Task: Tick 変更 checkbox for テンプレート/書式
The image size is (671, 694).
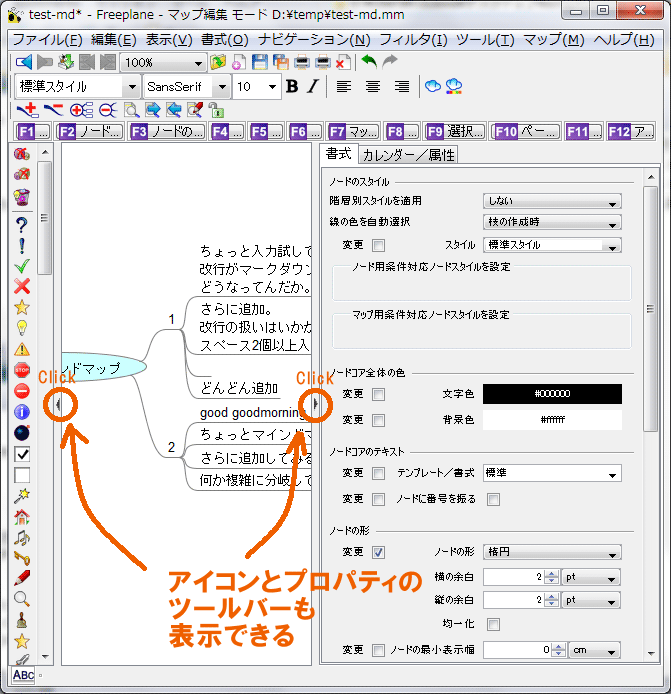Action: pos(378,473)
